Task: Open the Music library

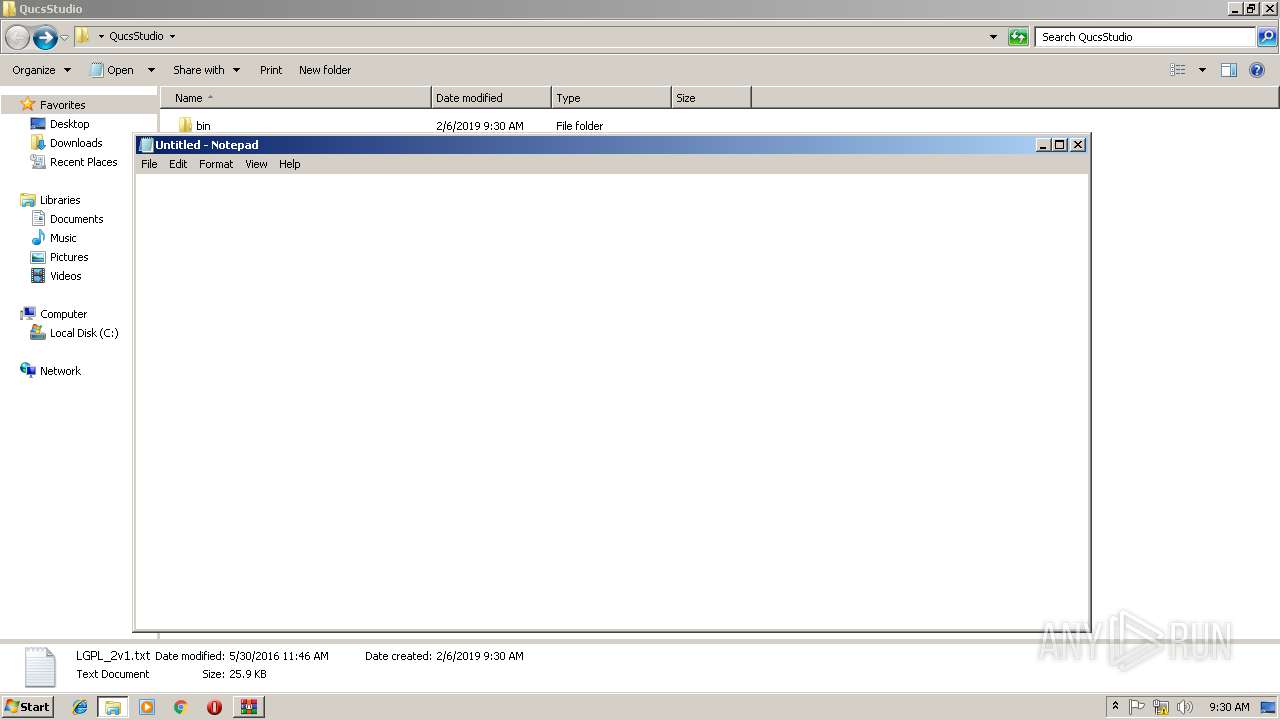Action: (x=63, y=238)
